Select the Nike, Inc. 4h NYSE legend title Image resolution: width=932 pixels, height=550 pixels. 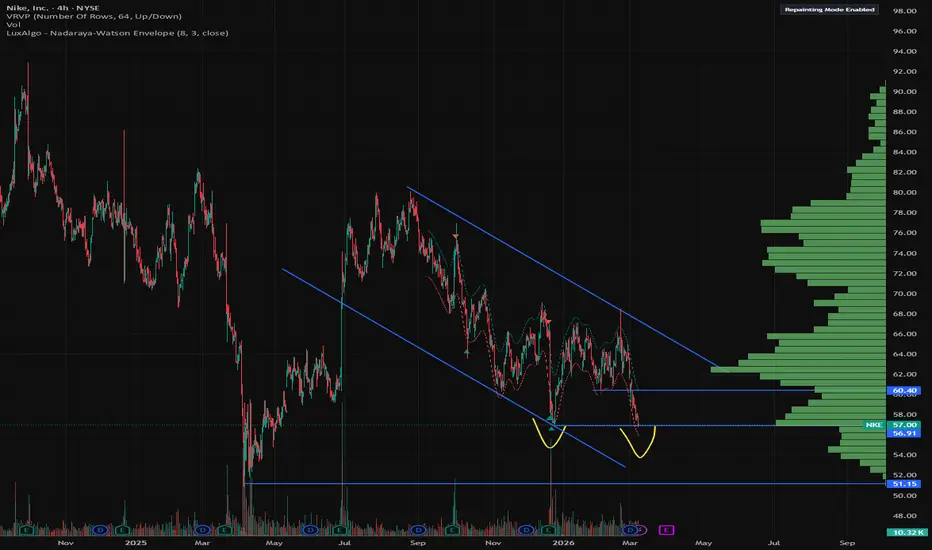tap(53, 8)
